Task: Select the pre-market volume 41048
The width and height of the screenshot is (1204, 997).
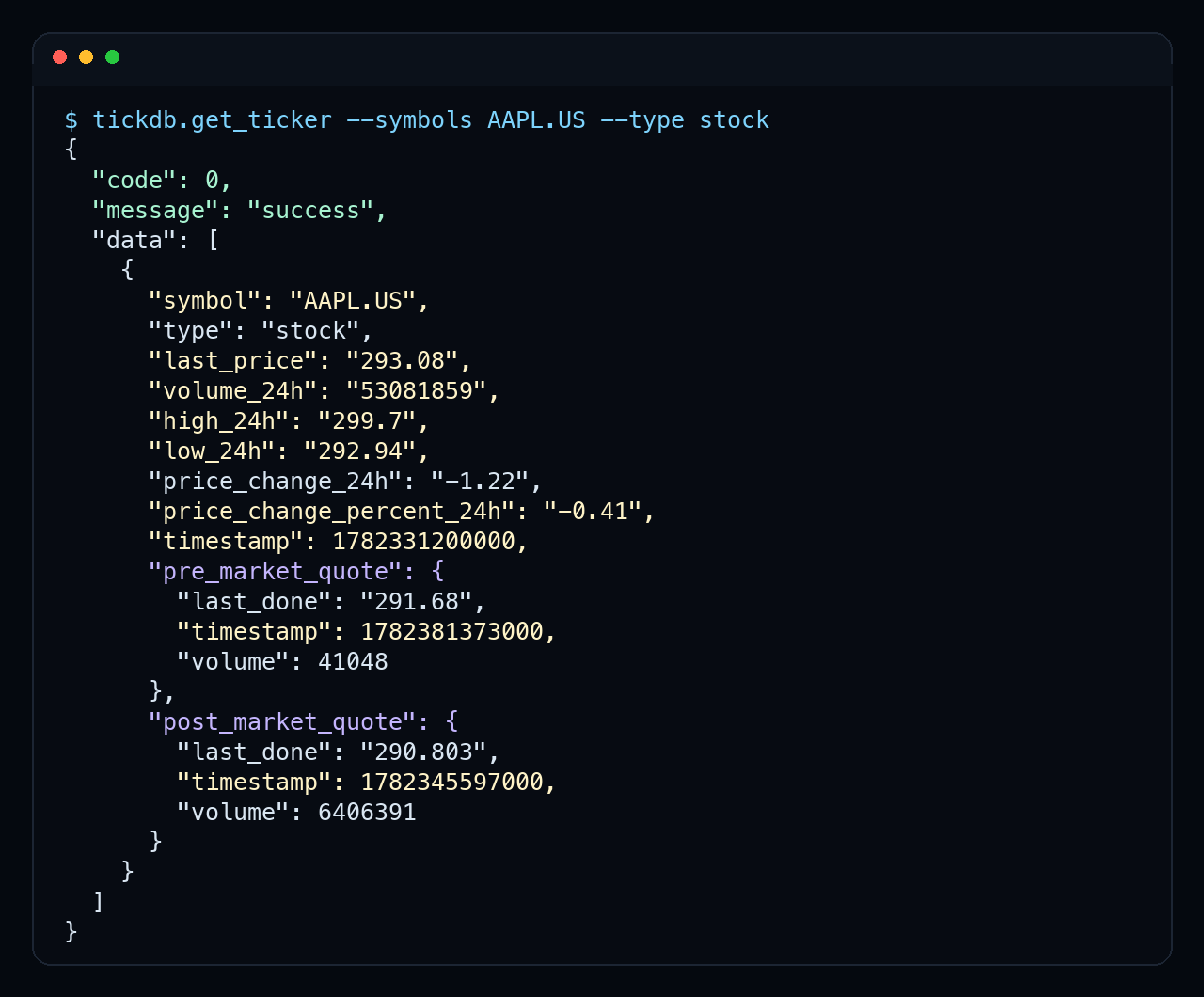Action: tap(354, 662)
